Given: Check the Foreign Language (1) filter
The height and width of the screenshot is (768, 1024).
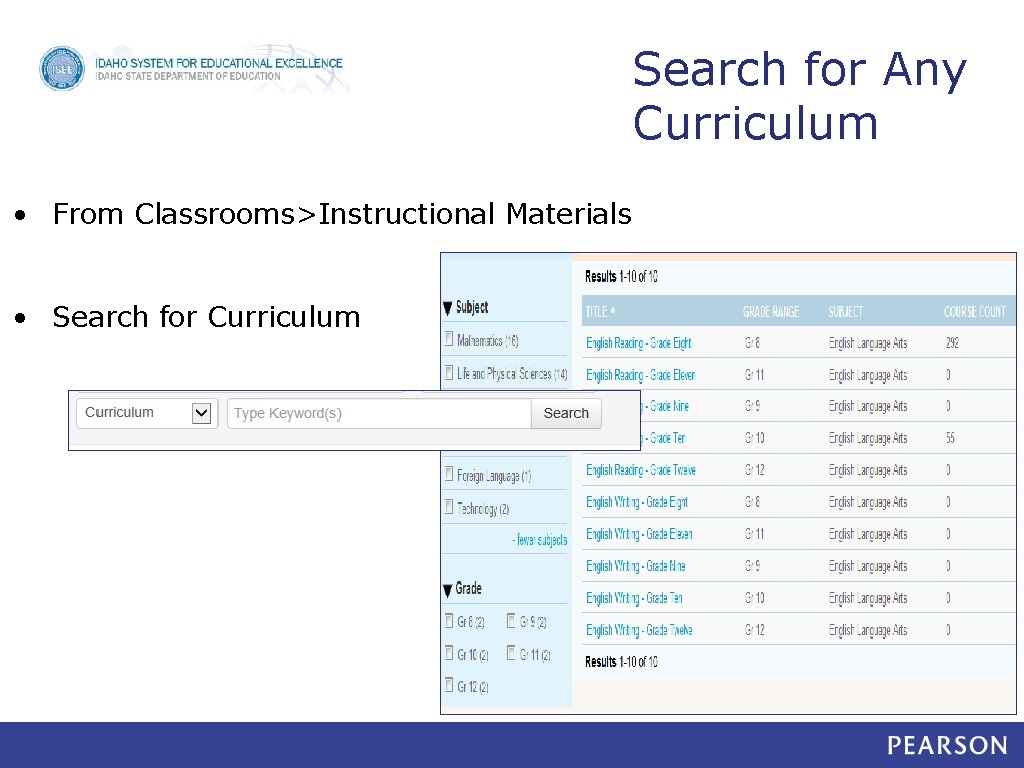Looking at the screenshot, I should (449, 474).
